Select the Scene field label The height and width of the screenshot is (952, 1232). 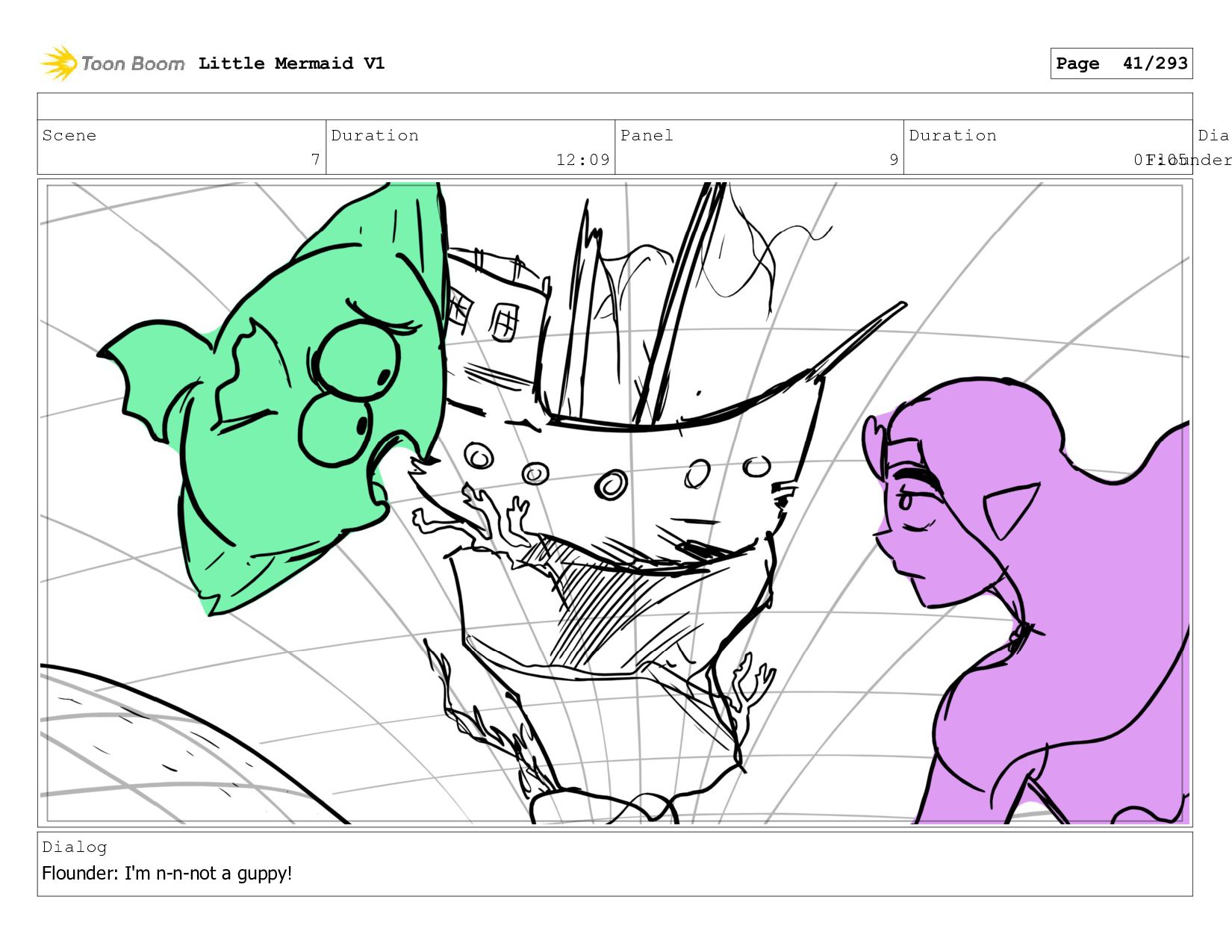[x=69, y=135]
